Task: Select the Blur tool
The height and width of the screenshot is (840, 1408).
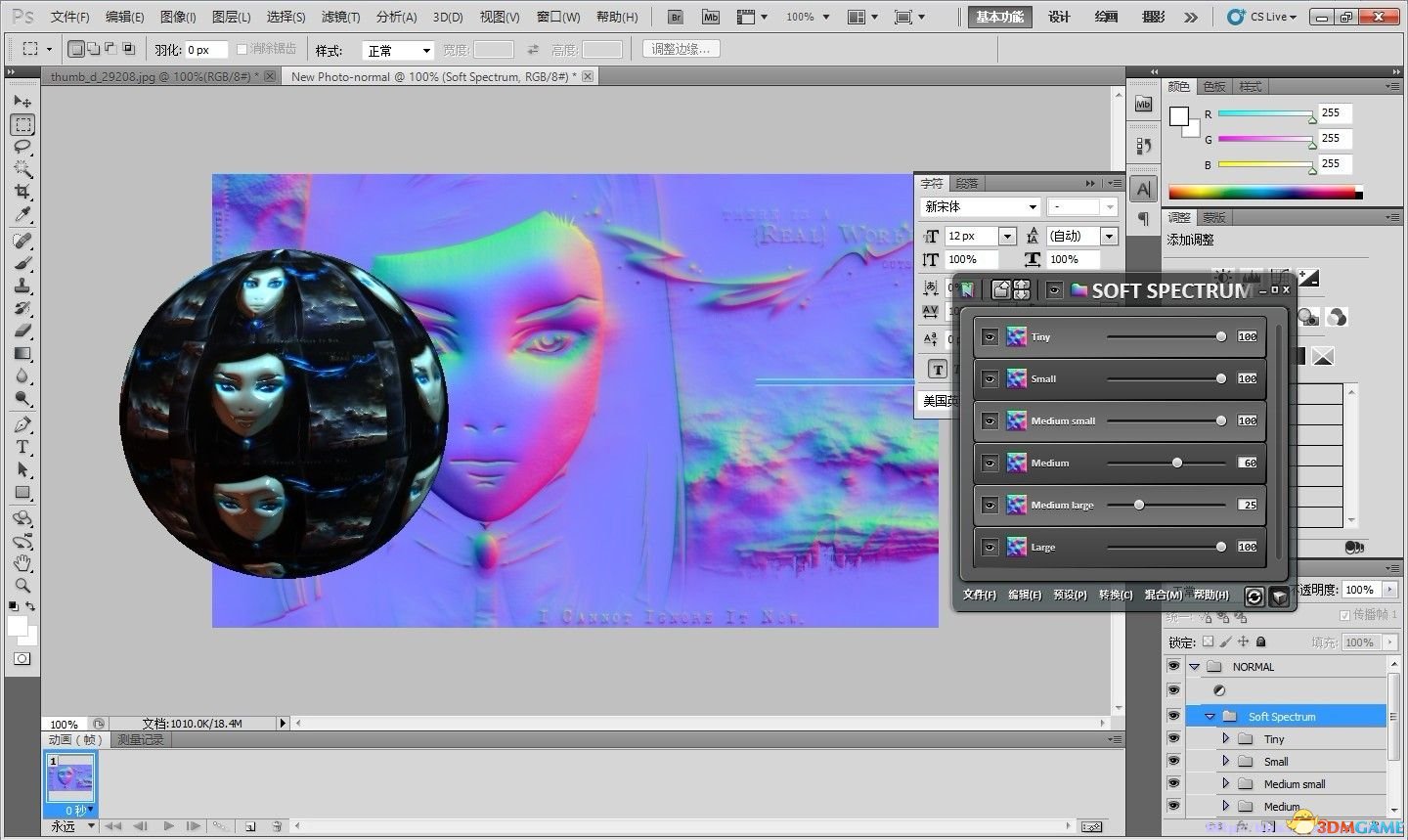Action: point(22,376)
